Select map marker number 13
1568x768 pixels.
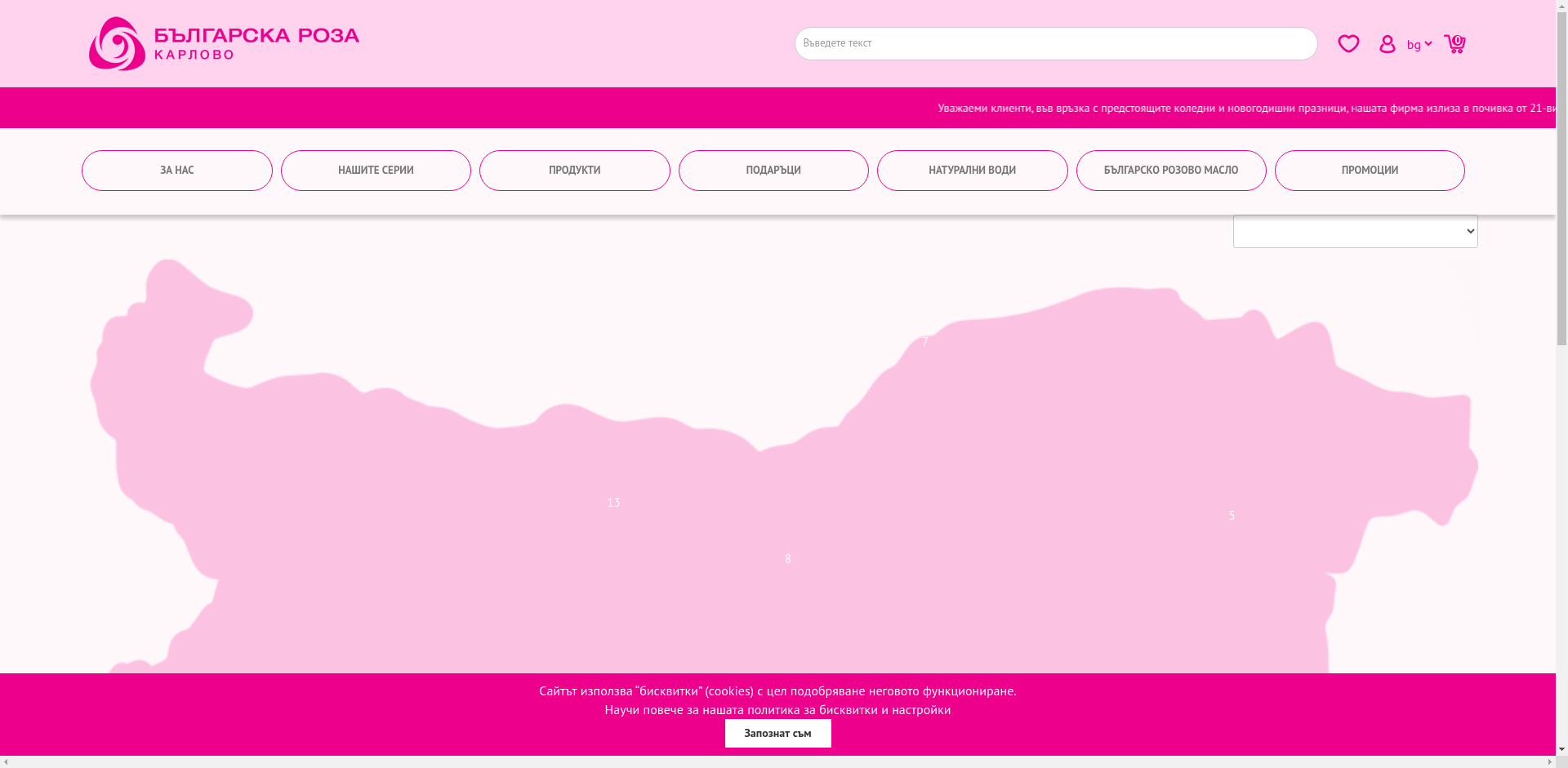[x=613, y=503]
